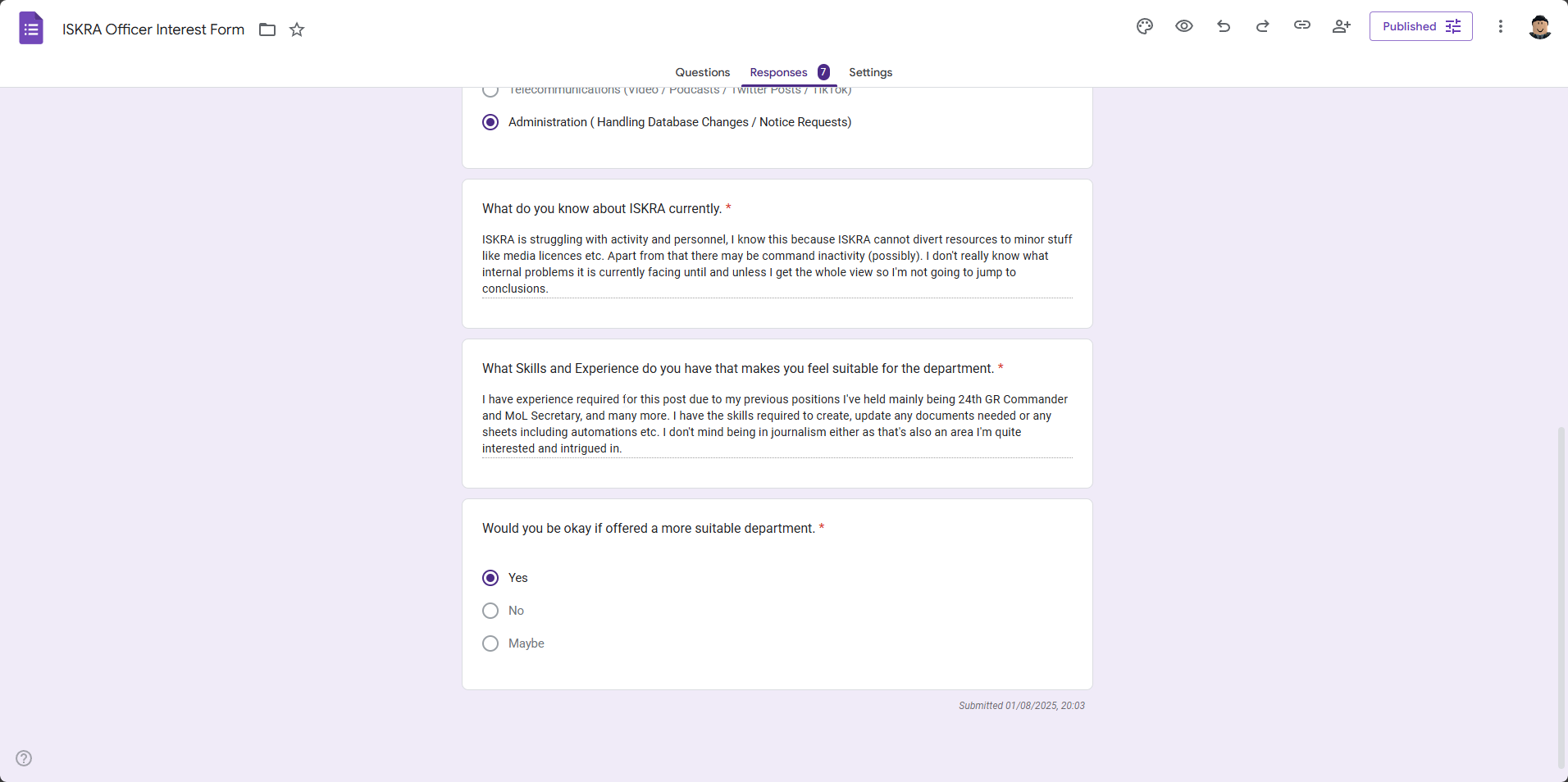This screenshot has height=782, width=1568.
Task: Open the Google Forms home icon
Action: click(31, 29)
